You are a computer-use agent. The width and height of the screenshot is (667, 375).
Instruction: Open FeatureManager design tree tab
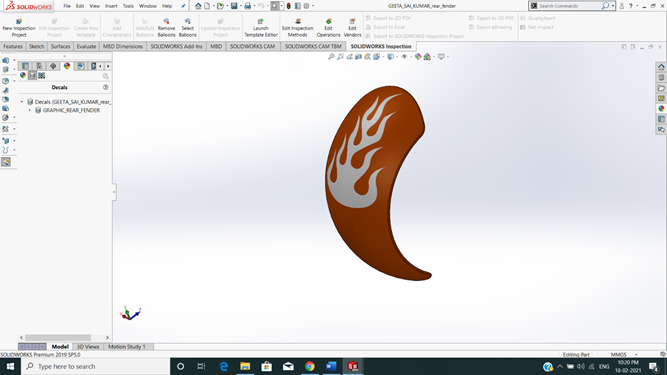pyautogui.click(x=26, y=66)
